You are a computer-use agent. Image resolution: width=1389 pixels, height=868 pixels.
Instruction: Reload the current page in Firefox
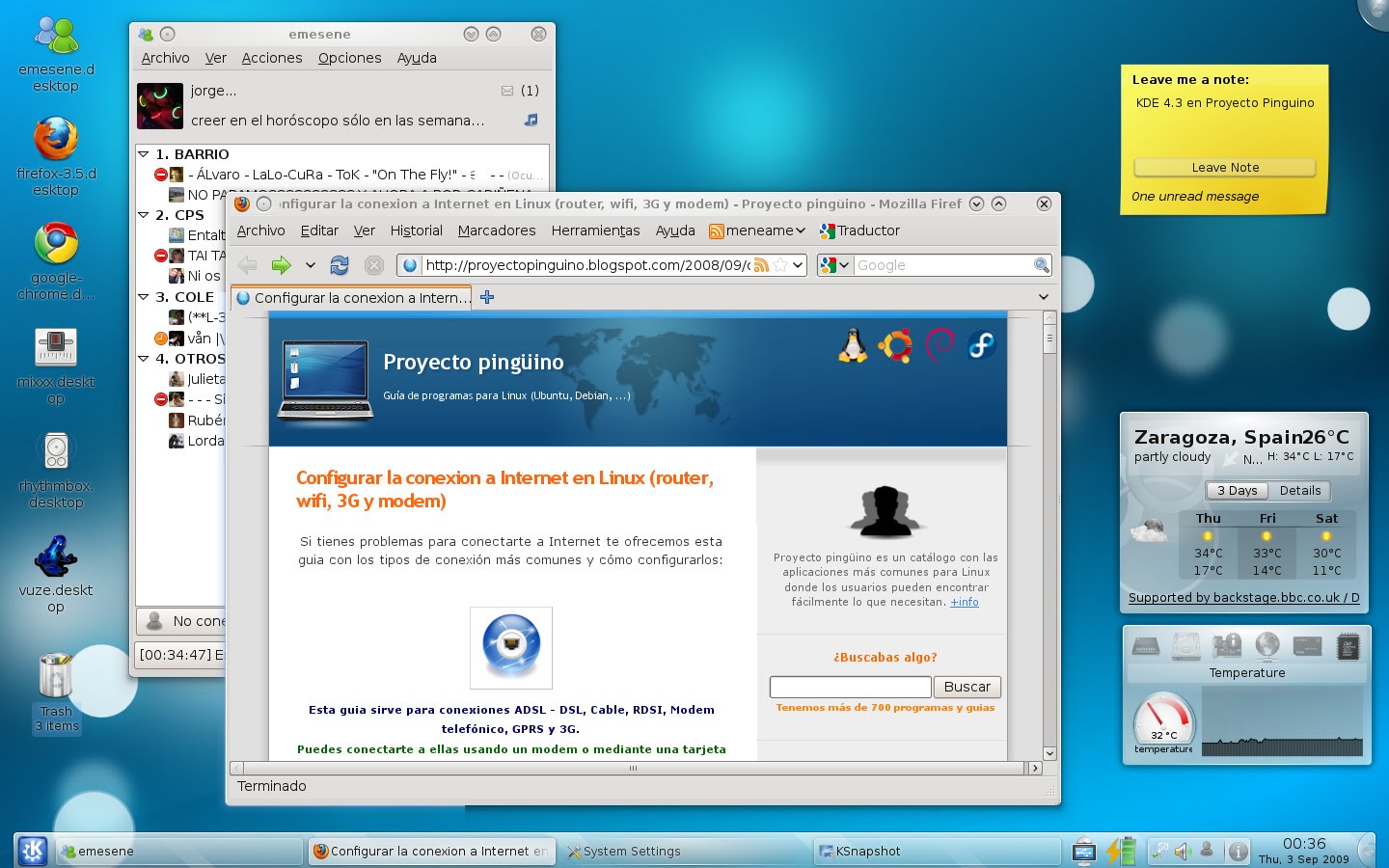(340, 264)
